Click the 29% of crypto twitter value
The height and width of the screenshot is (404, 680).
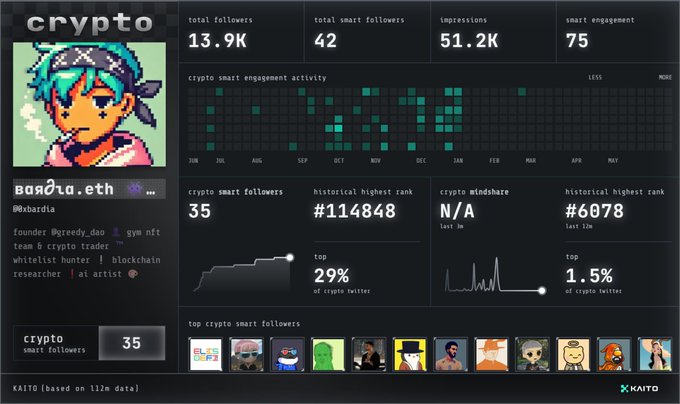(x=331, y=276)
